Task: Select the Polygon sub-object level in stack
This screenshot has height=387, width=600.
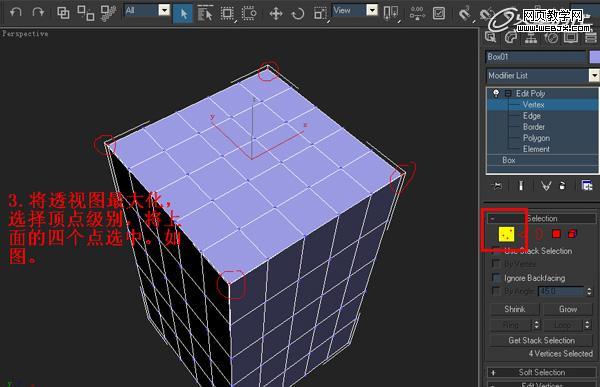Action: (536, 138)
